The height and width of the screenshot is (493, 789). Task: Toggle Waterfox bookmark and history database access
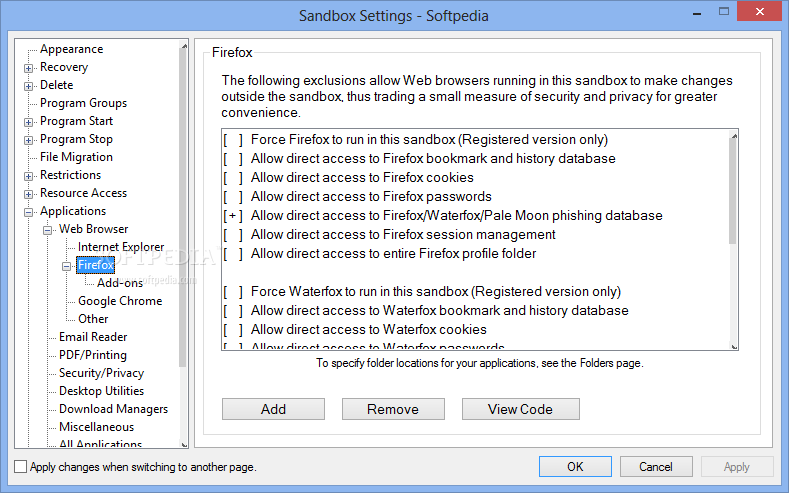click(233, 311)
